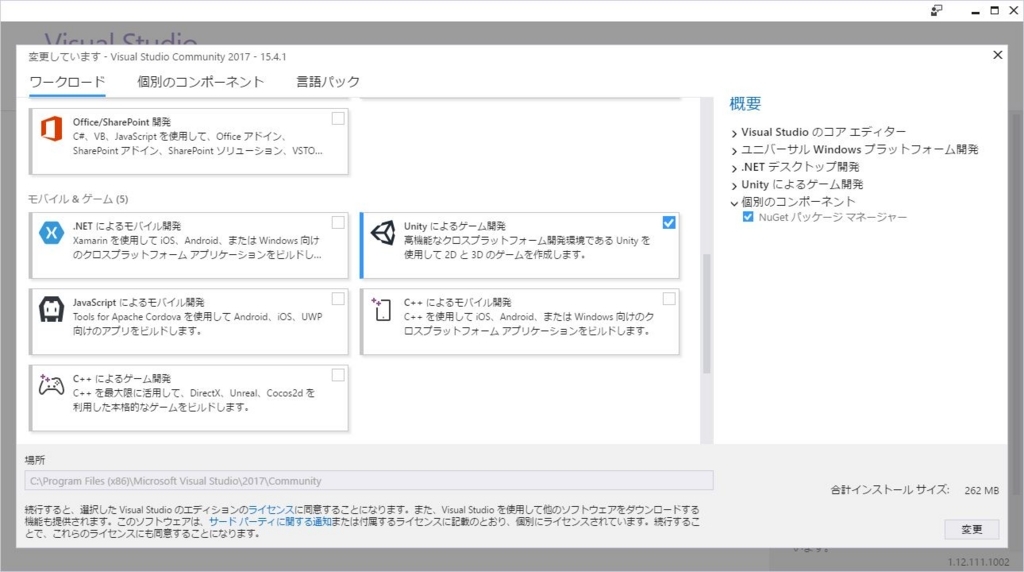Click the workloads list scrollbar thumb

706,313
